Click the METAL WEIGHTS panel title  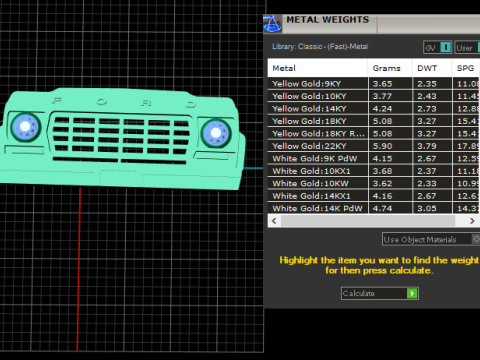coord(328,20)
